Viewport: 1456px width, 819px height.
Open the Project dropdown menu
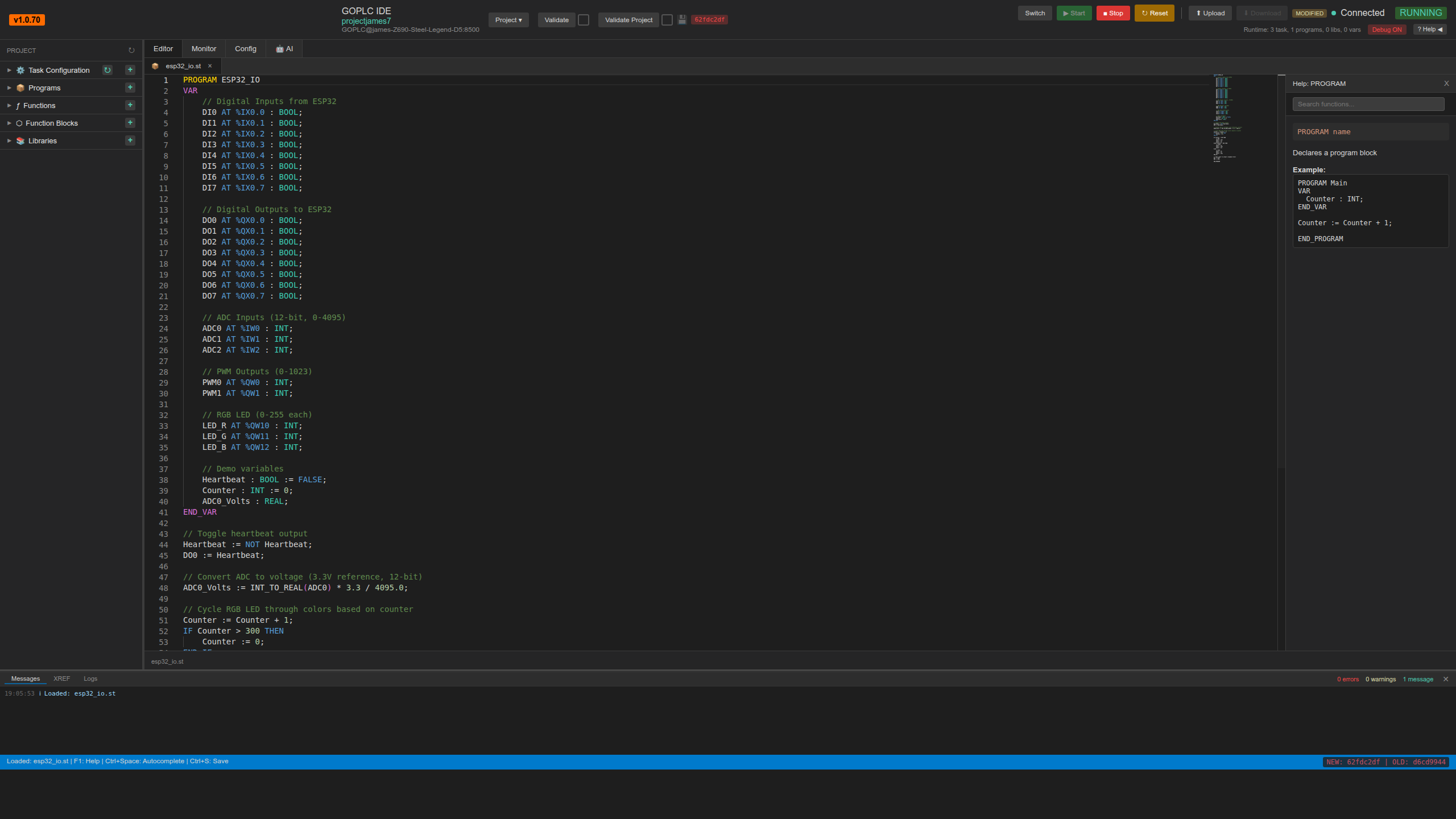508,20
